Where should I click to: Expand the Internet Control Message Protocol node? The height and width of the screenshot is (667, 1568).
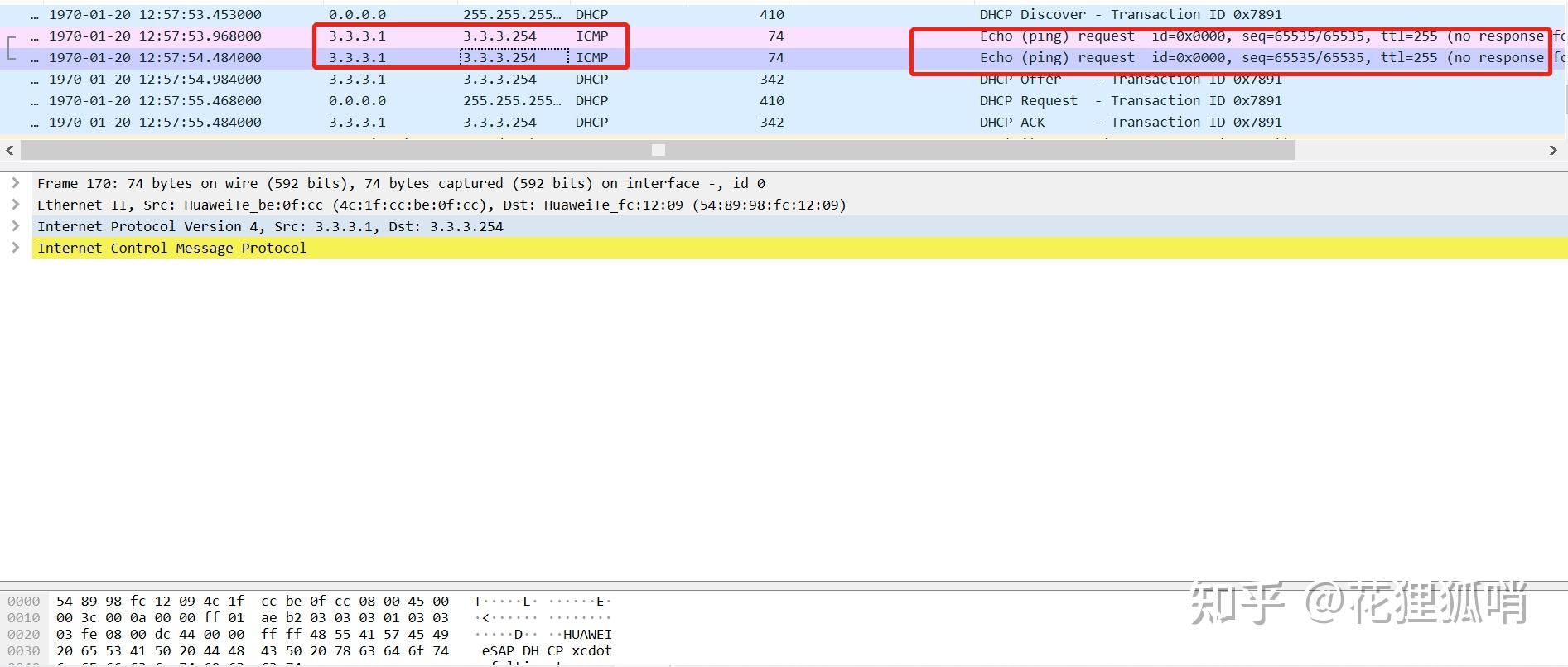[16, 248]
